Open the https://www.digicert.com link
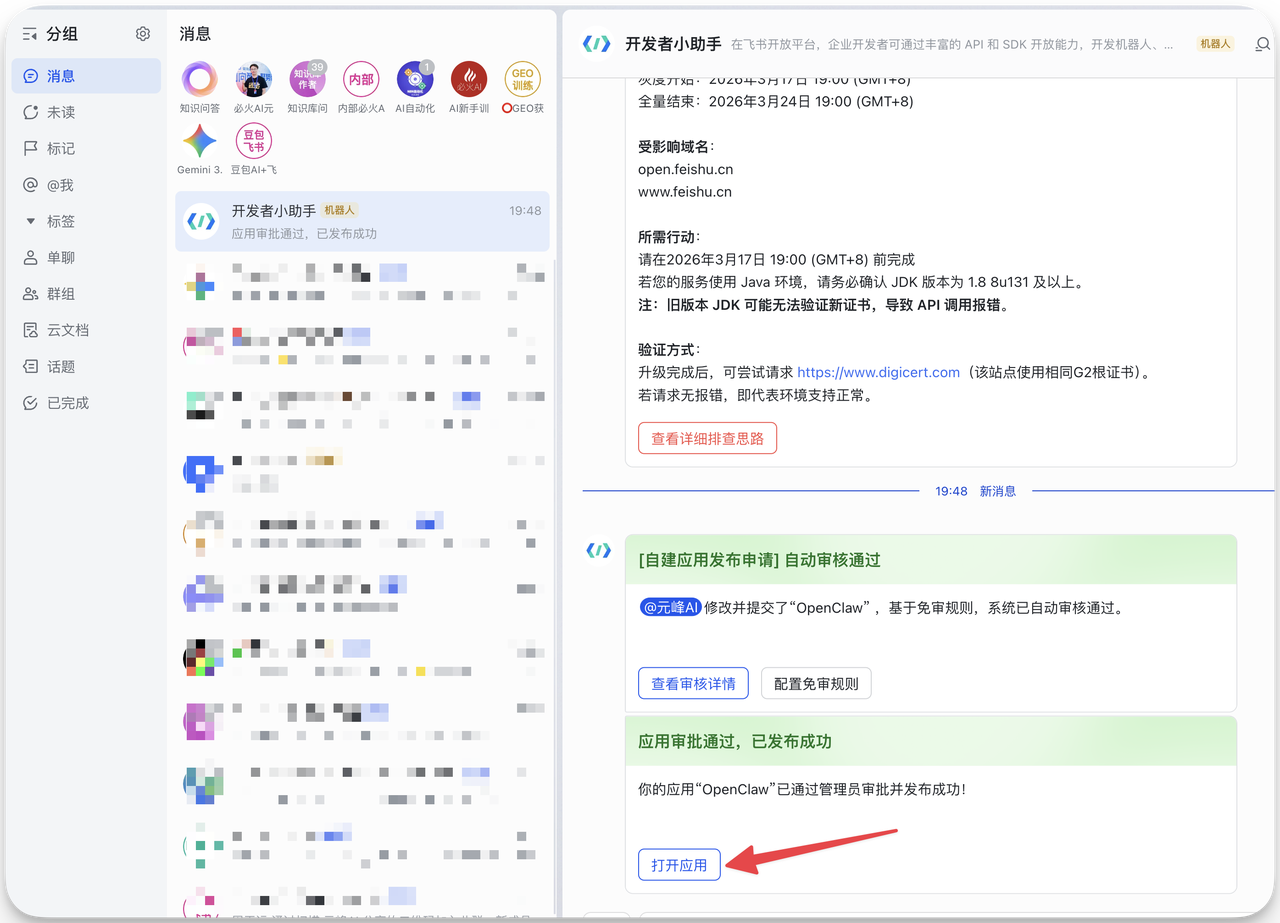This screenshot has height=923, width=1280. (878, 372)
